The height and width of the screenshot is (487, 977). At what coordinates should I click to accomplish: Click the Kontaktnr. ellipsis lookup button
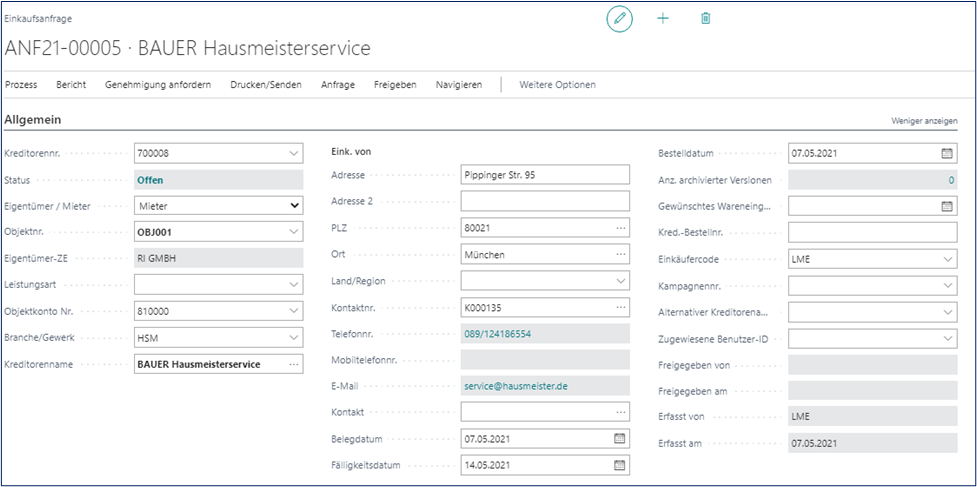coord(620,306)
